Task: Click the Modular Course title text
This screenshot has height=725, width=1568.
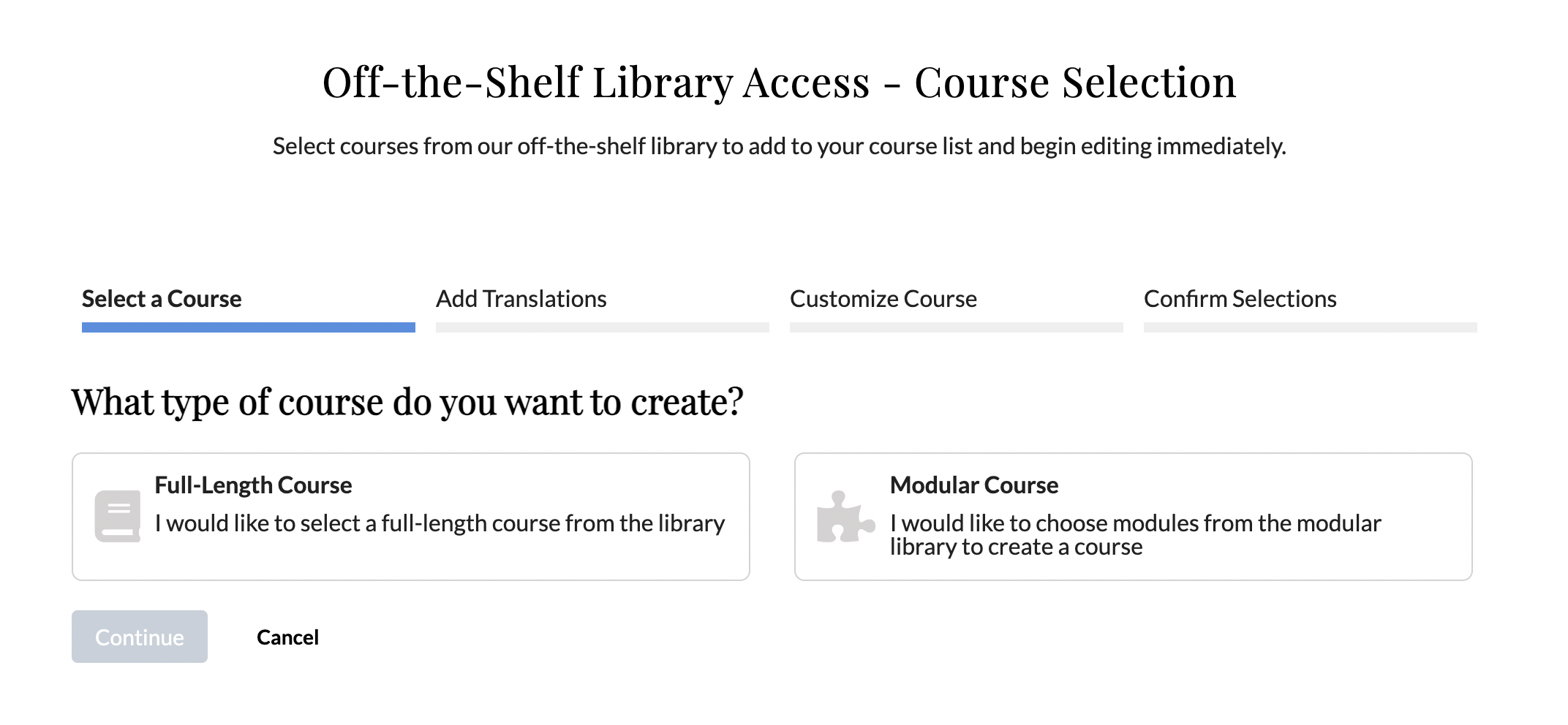Action: tap(973, 485)
